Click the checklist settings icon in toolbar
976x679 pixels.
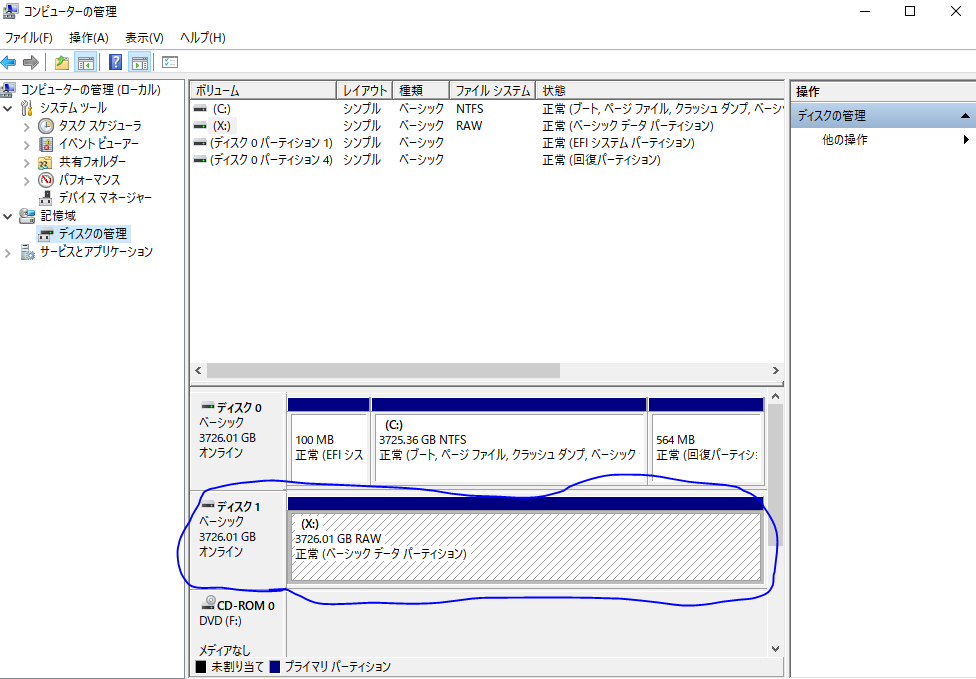(169, 63)
